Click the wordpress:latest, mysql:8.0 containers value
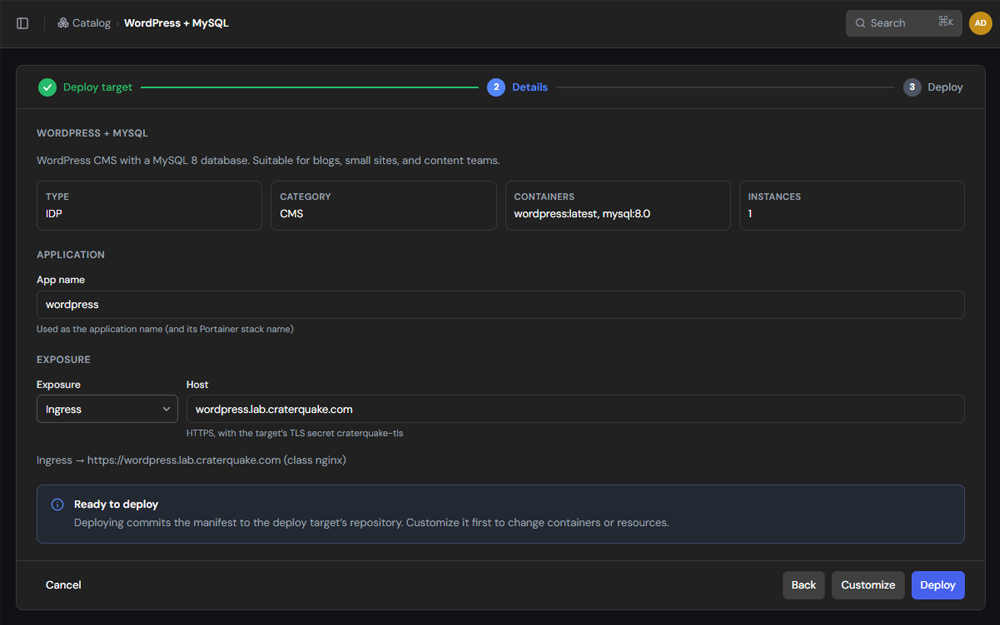 pyautogui.click(x=582, y=214)
